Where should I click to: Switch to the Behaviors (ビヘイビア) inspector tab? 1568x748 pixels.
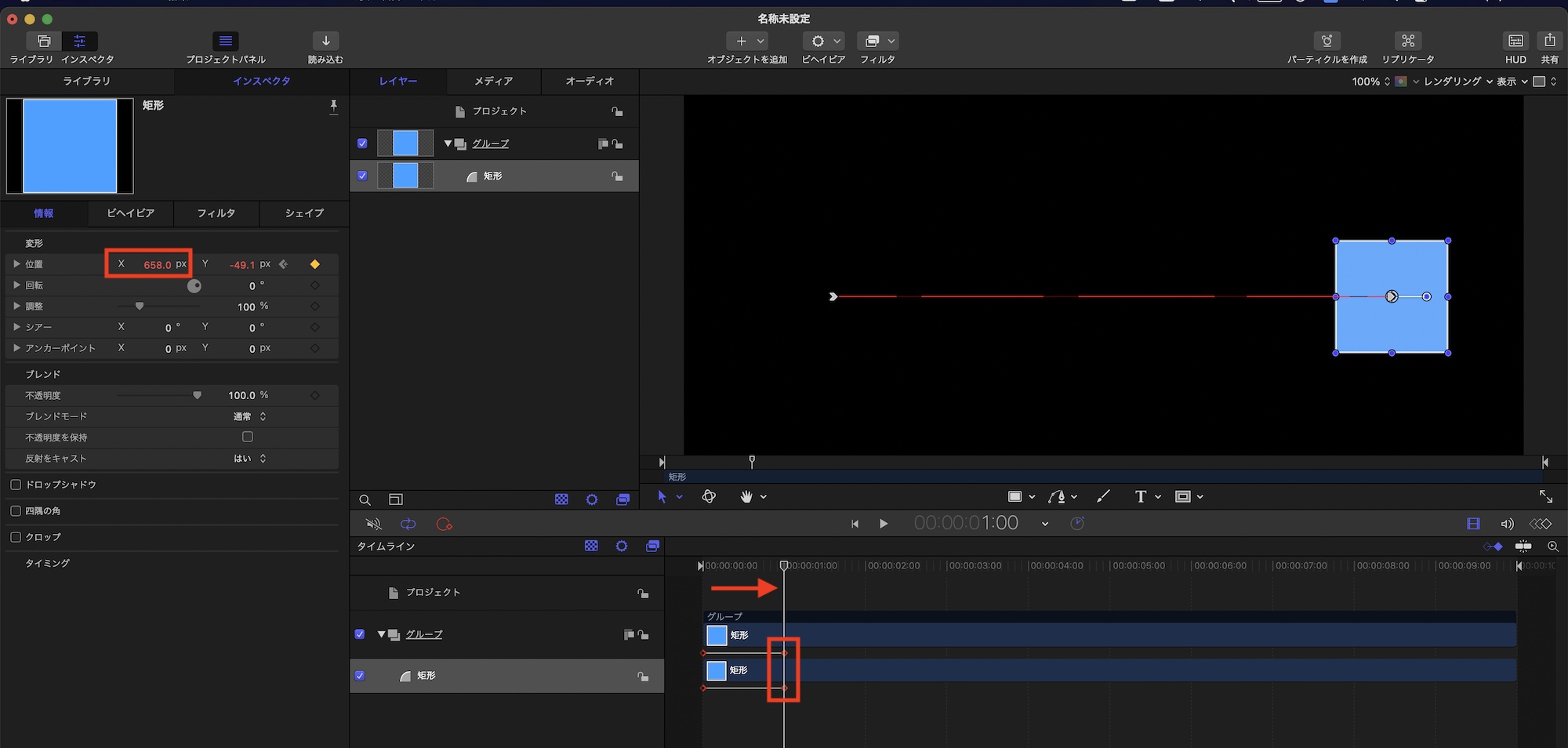130,213
